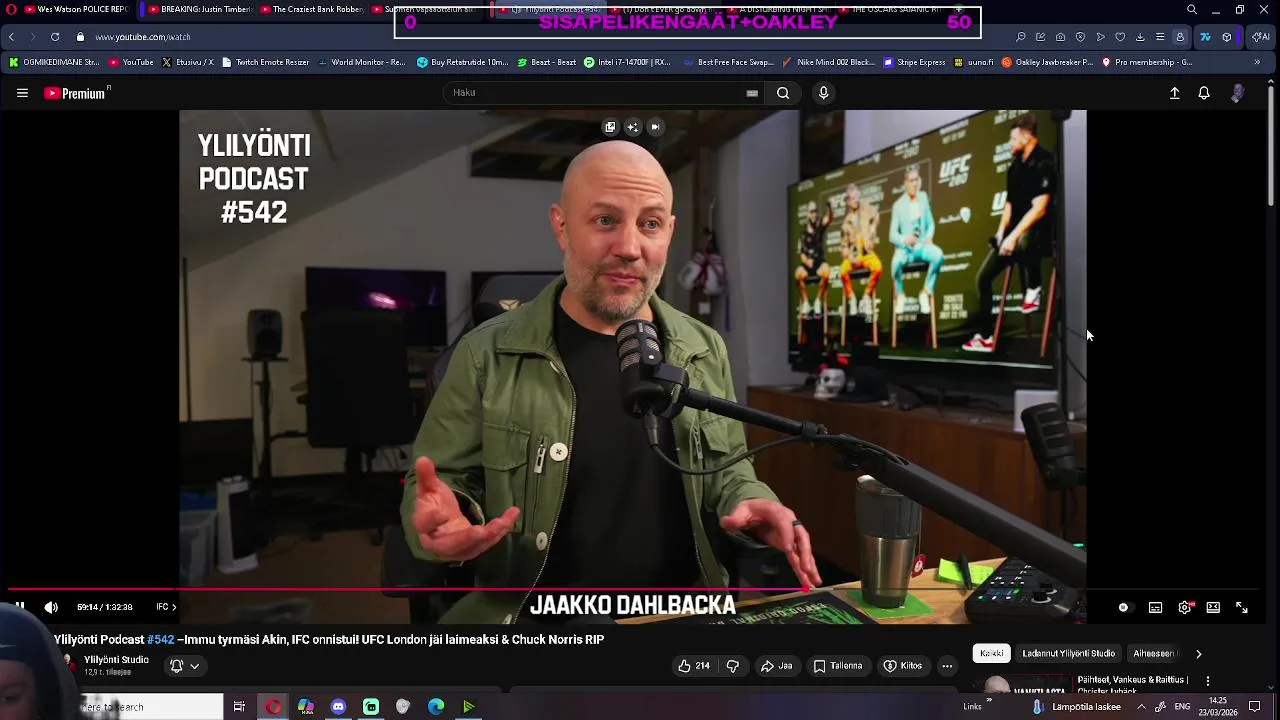This screenshot has width=1280, height=720.
Task: Open the Best Free Face Swap bookmark
Action: pos(728,62)
